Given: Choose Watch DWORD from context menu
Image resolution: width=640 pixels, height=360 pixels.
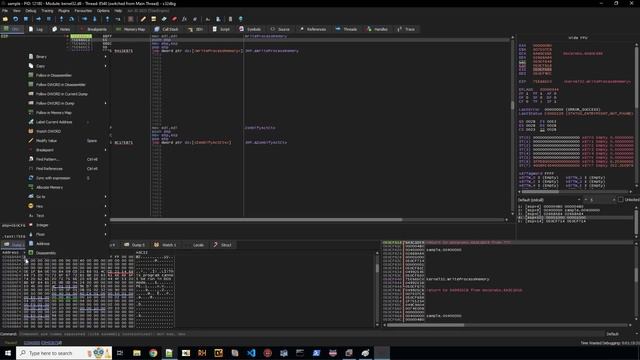Looking at the screenshot, I should pyautogui.click(x=67, y=131).
